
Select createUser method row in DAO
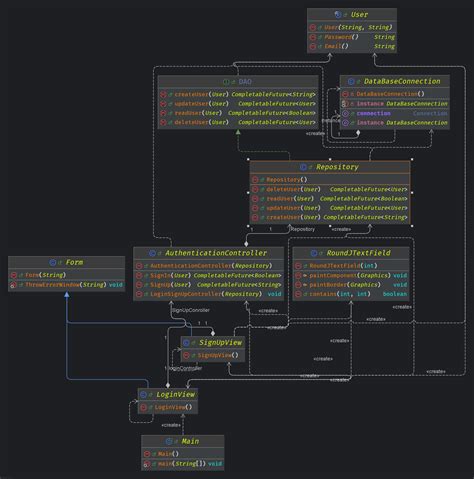point(238,94)
